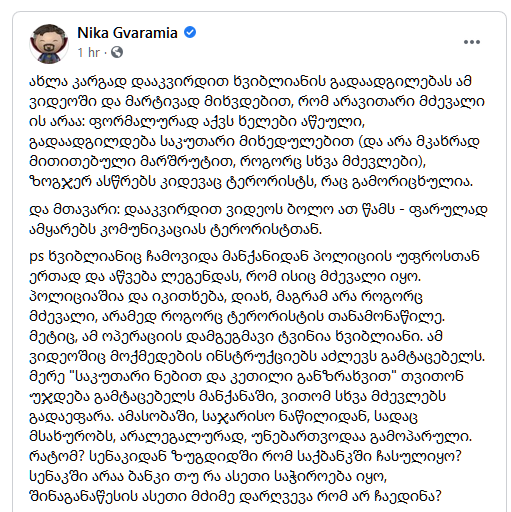Open the three-dot post options menu
Image resolution: width=511 pixels, height=512 pixels.
[472, 42]
